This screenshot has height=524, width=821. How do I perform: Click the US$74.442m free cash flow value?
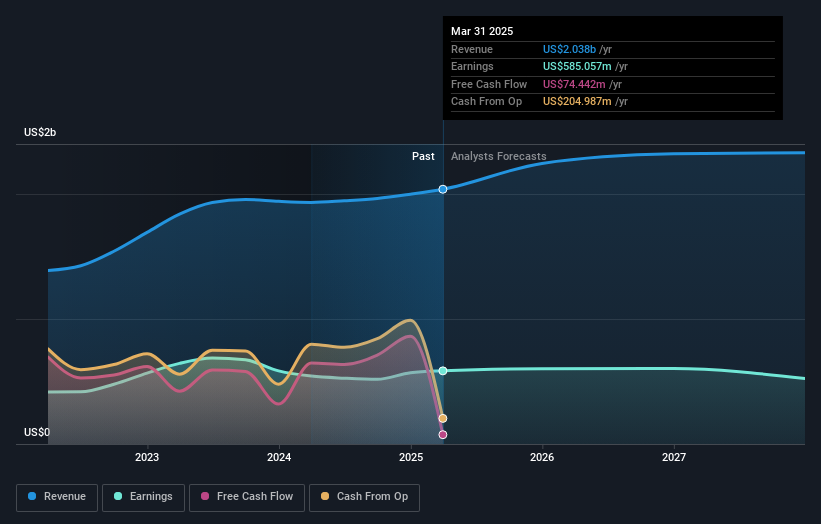point(574,84)
